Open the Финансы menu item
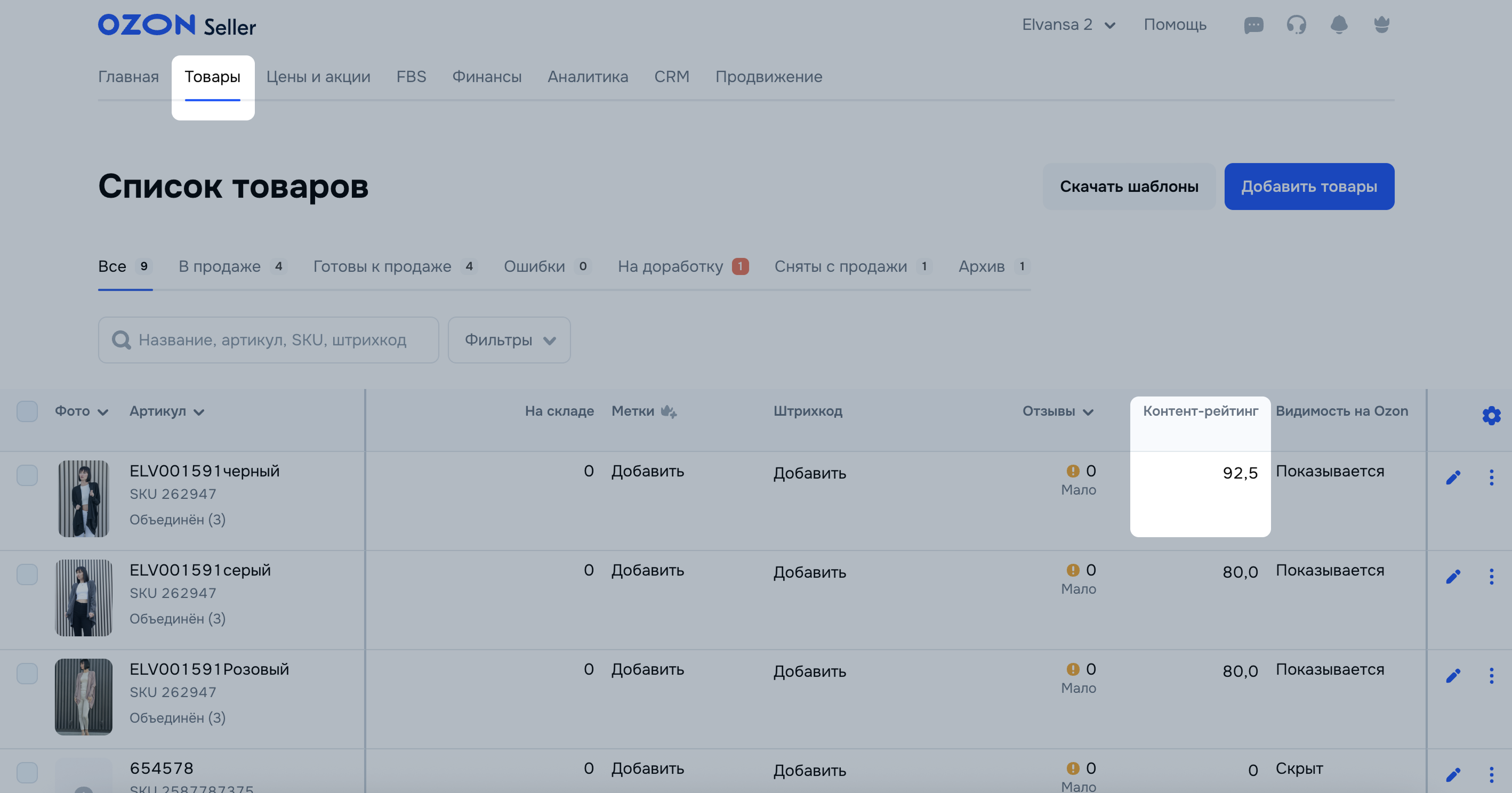Image resolution: width=1512 pixels, height=793 pixels. coord(487,77)
